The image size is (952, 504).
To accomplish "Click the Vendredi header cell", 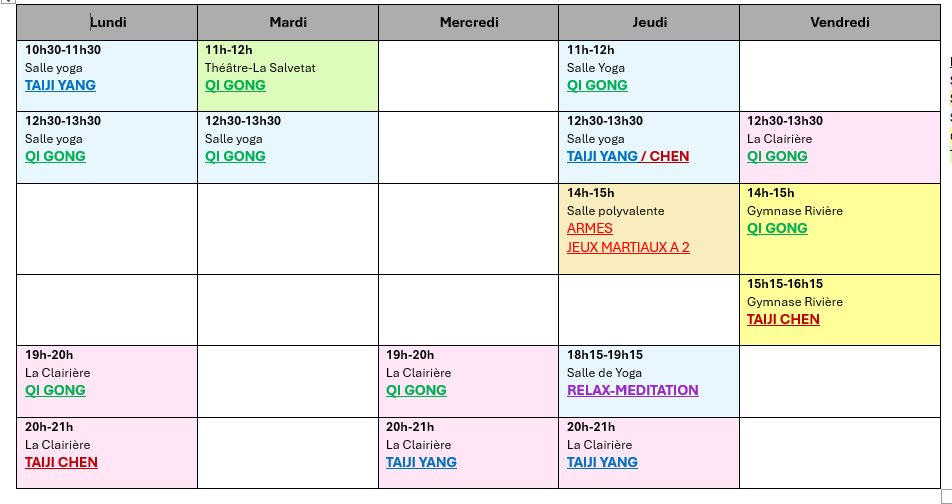I will (x=839, y=22).
